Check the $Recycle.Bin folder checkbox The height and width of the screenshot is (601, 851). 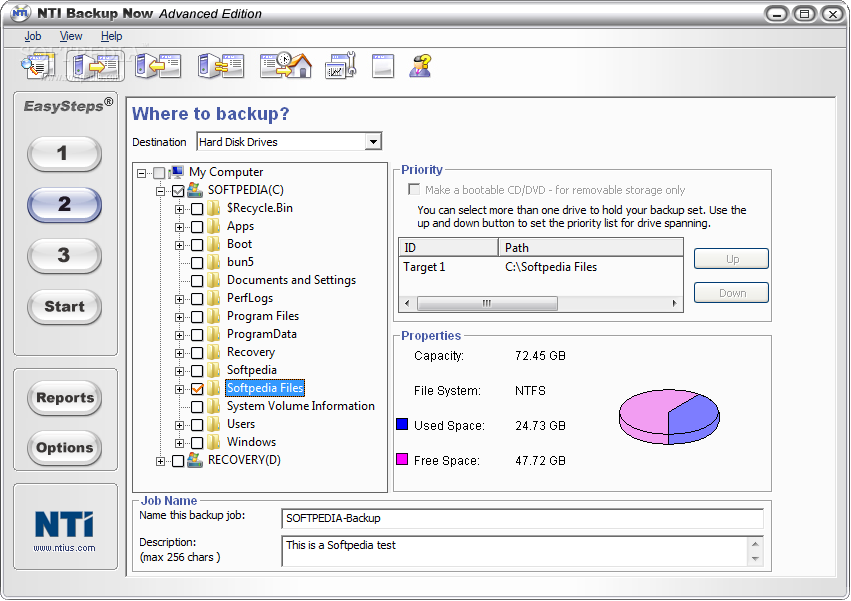click(197, 209)
